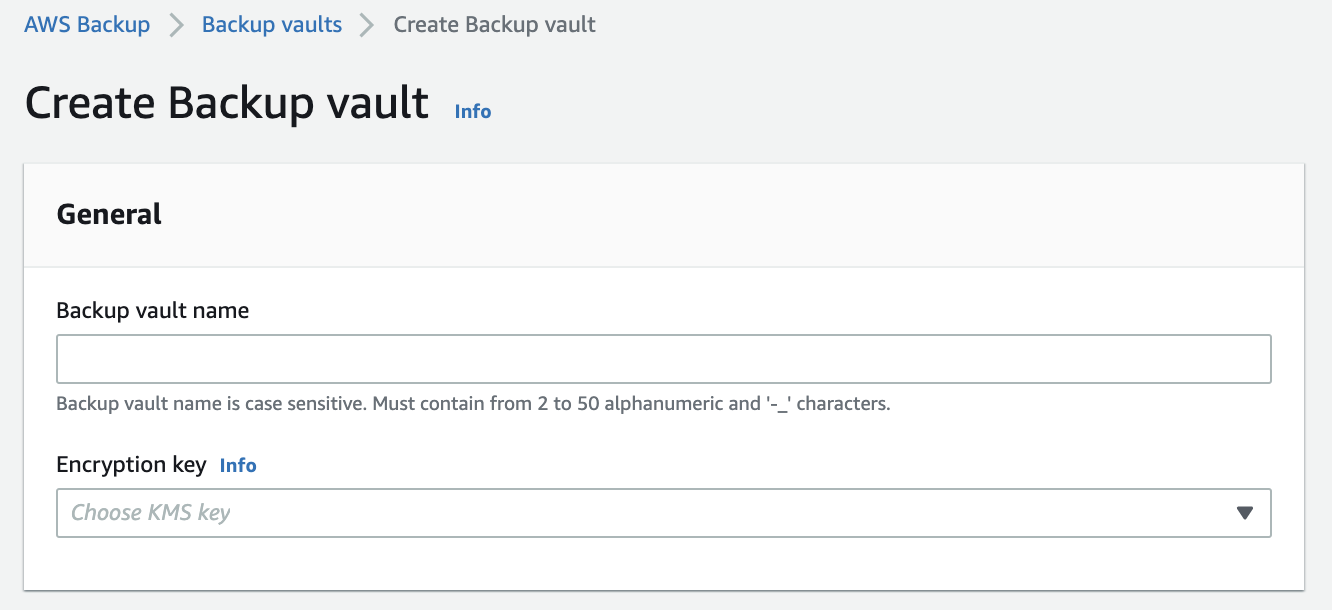Click the Create Backup vault page title
The height and width of the screenshot is (610, 1332).
[227, 103]
